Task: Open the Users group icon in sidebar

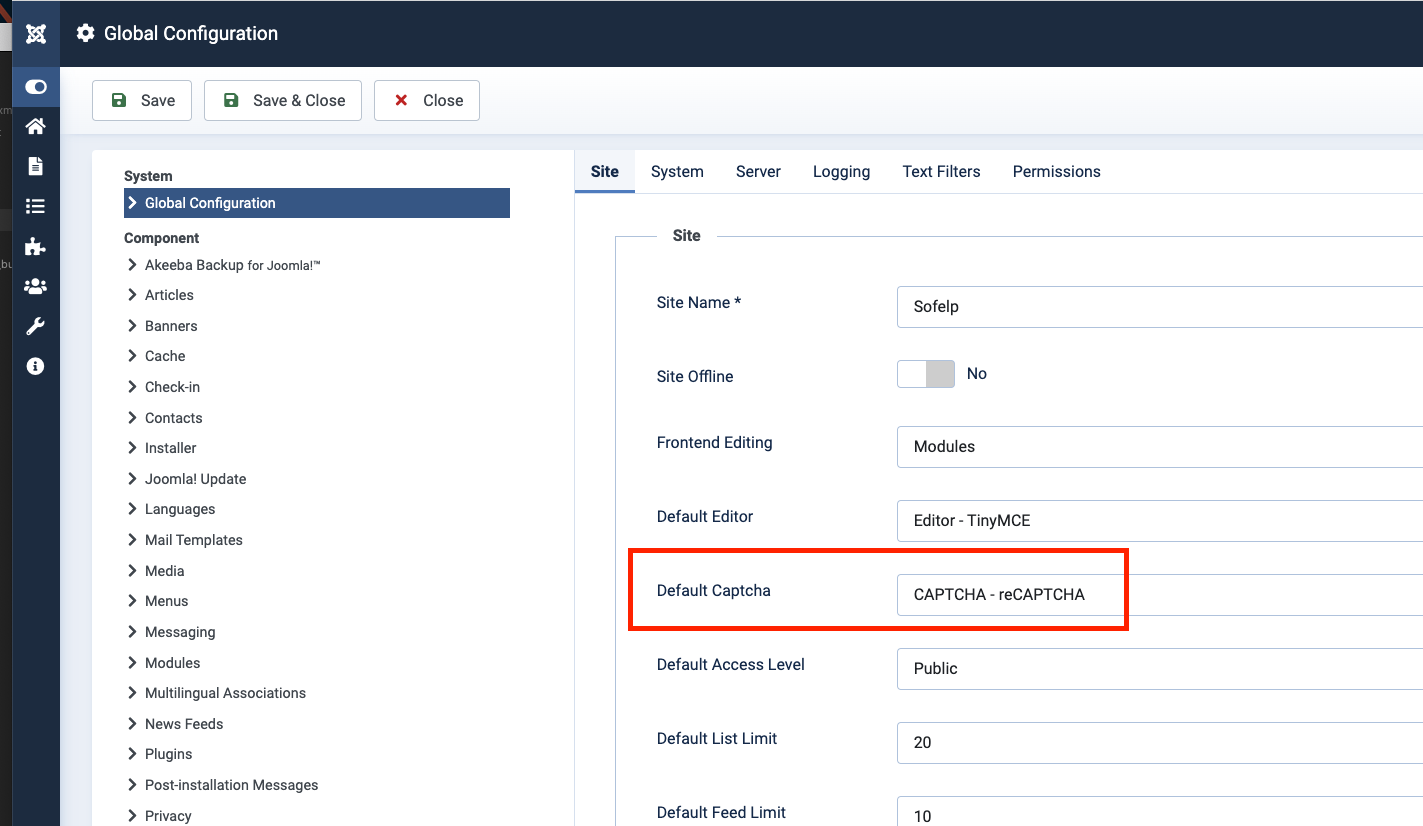Action: [x=36, y=286]
